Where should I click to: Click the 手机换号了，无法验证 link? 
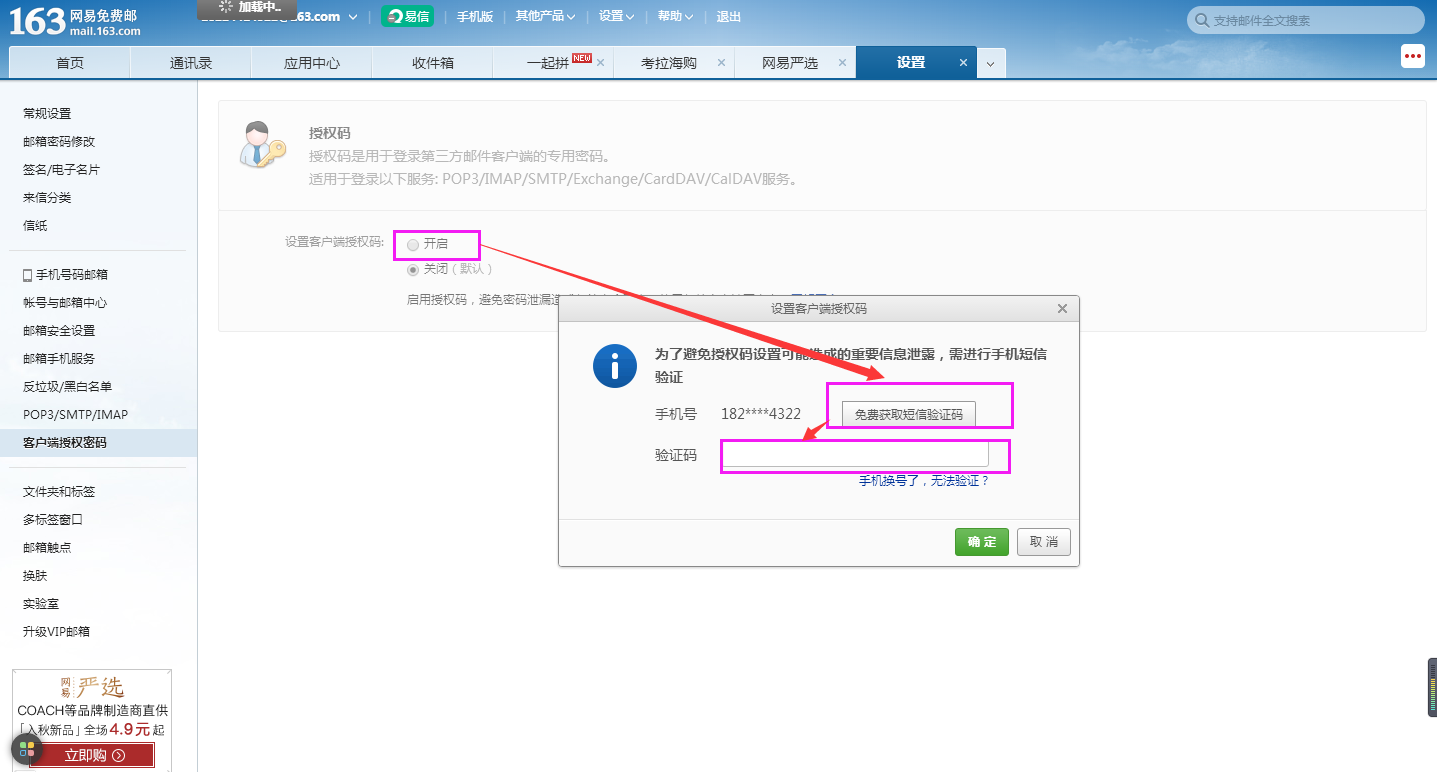pyautogui.click(x=923, y=481)
